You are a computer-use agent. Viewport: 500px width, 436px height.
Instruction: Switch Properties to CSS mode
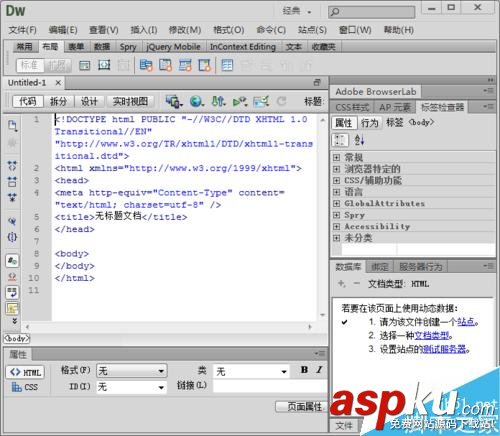tap(25, 387)
